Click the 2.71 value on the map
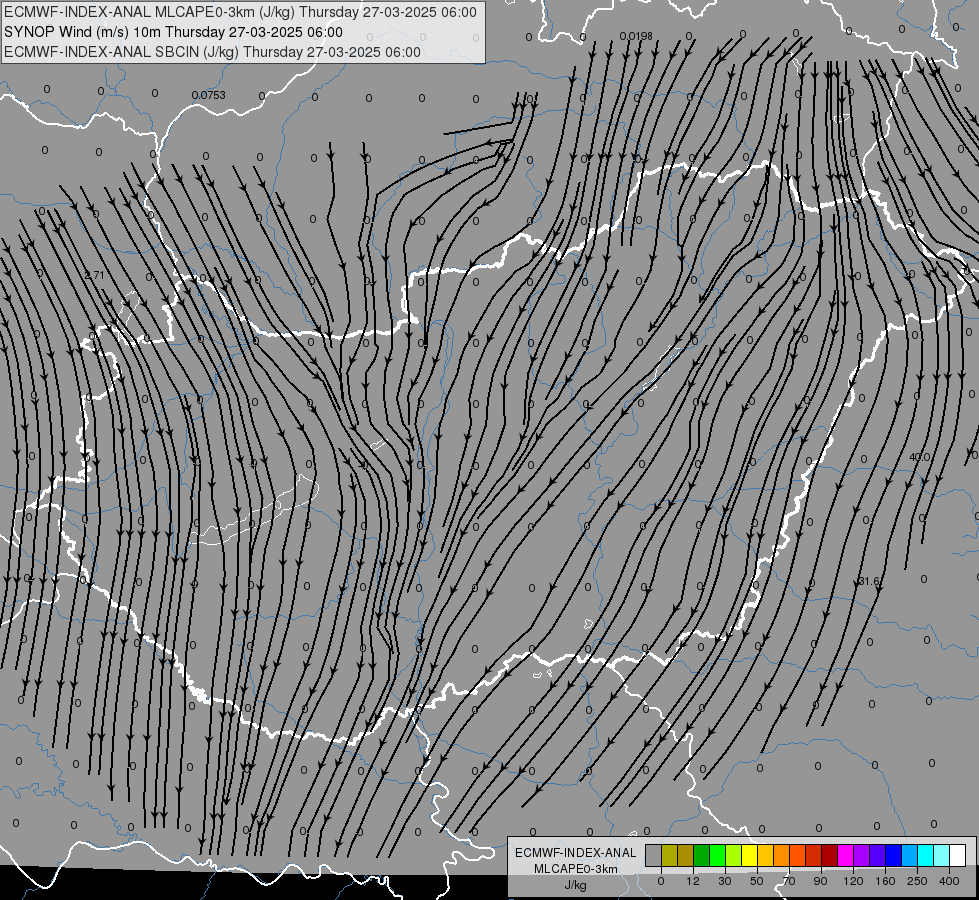The image size is (979, 900). [94, 275]
